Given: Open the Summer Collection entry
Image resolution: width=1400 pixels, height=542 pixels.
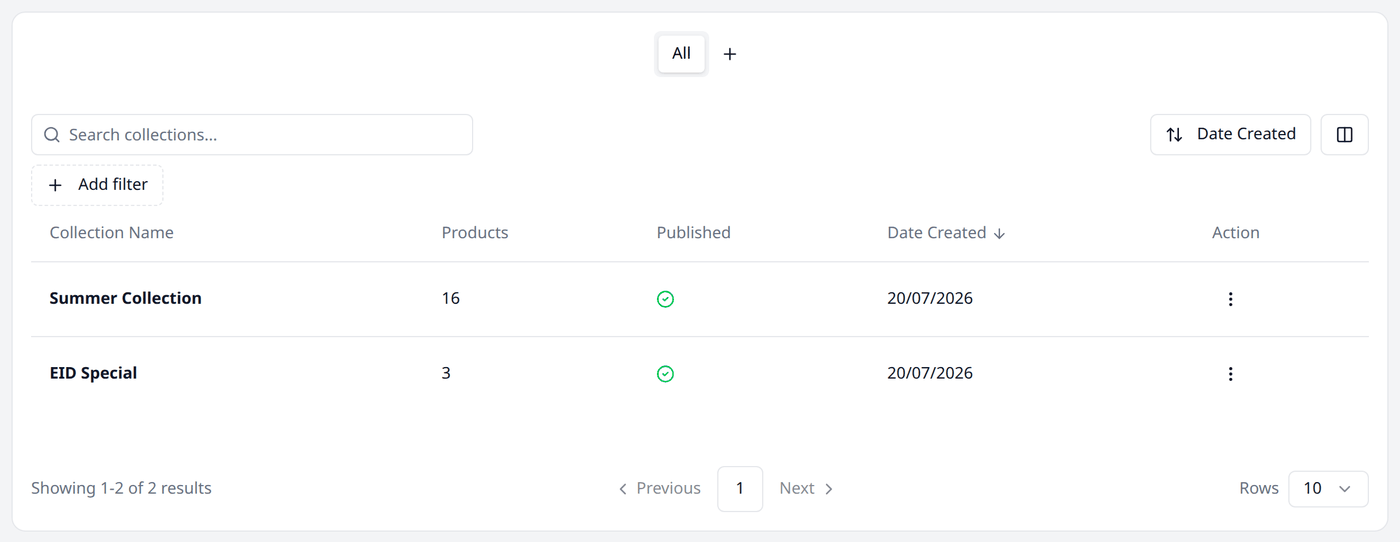Looking at the screenshot, I should point(125,298).
